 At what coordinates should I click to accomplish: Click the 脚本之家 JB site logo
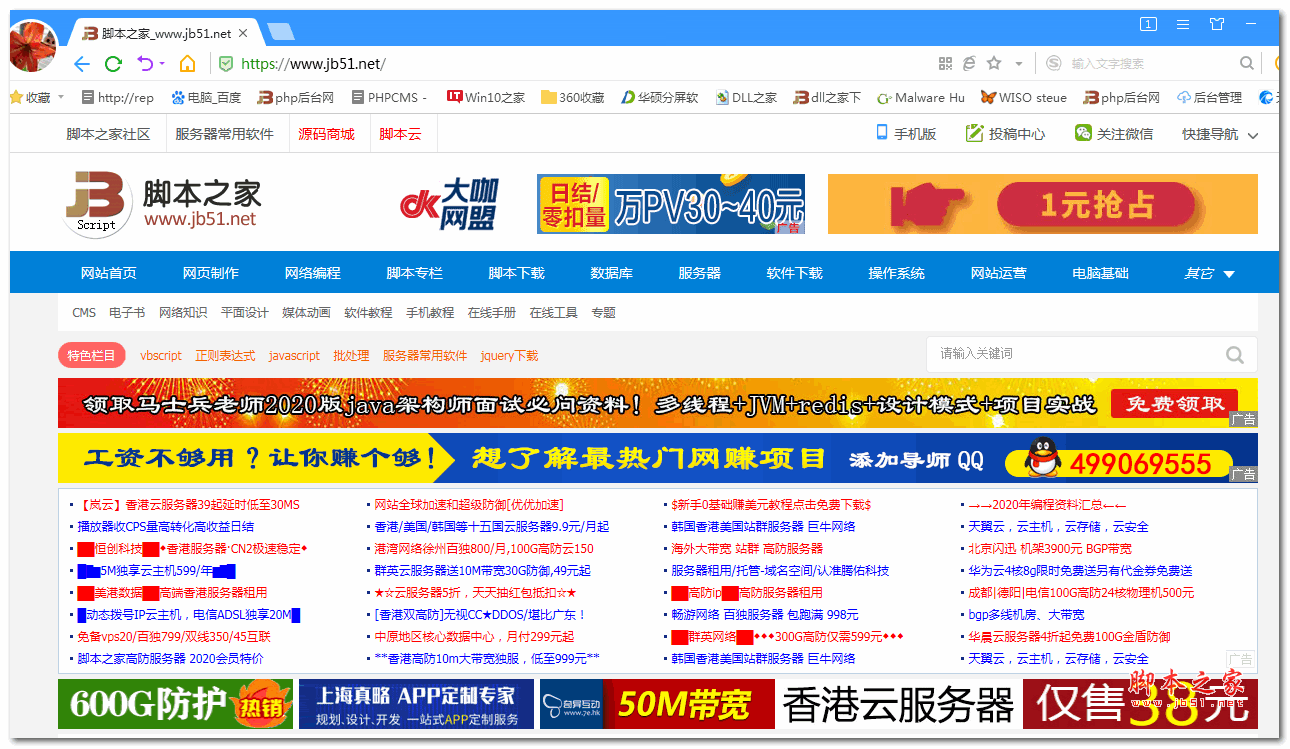[163, 203]
